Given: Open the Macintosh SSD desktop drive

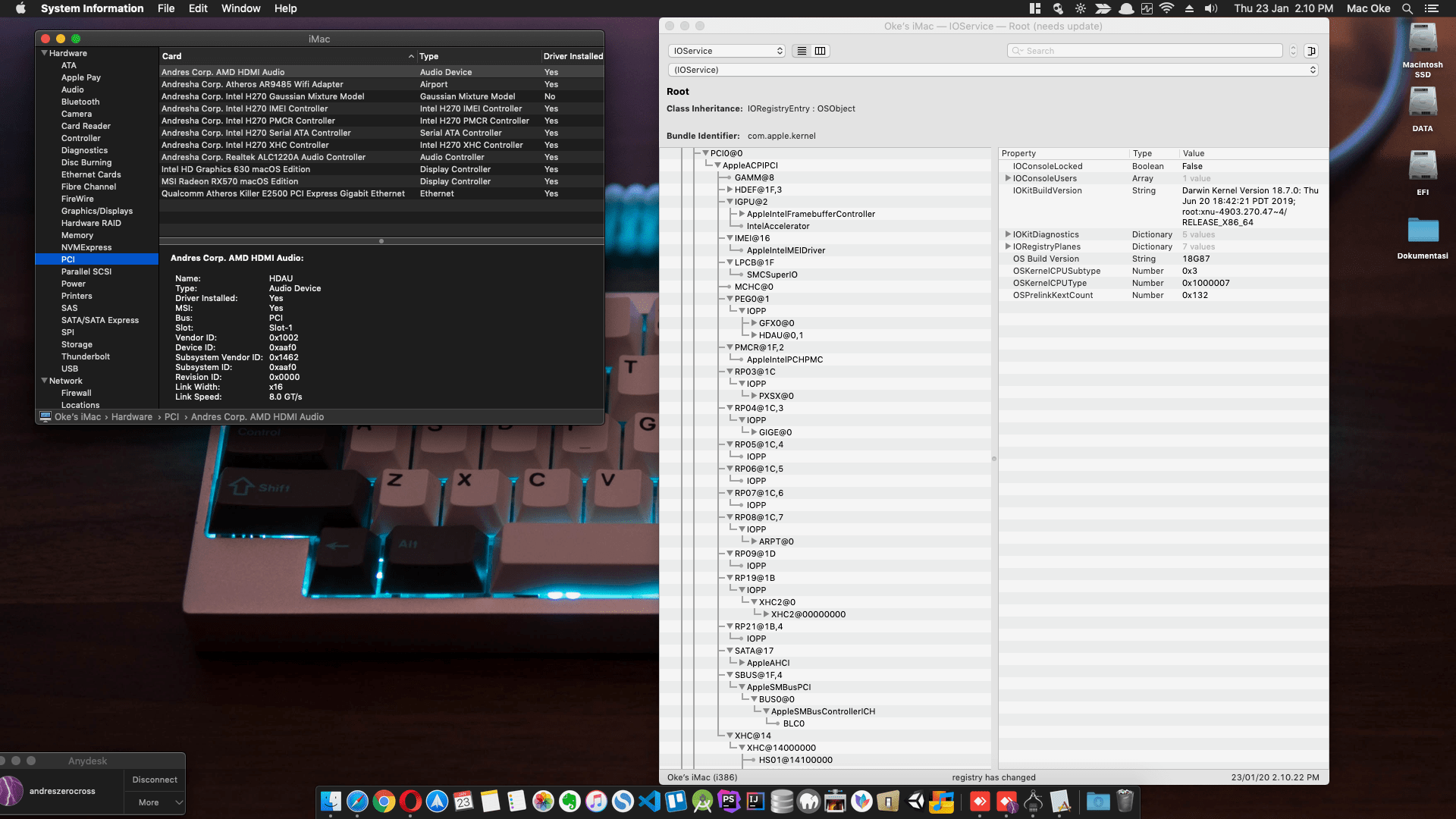Looking at the screenshot, I should click(x=1423, y=50).
